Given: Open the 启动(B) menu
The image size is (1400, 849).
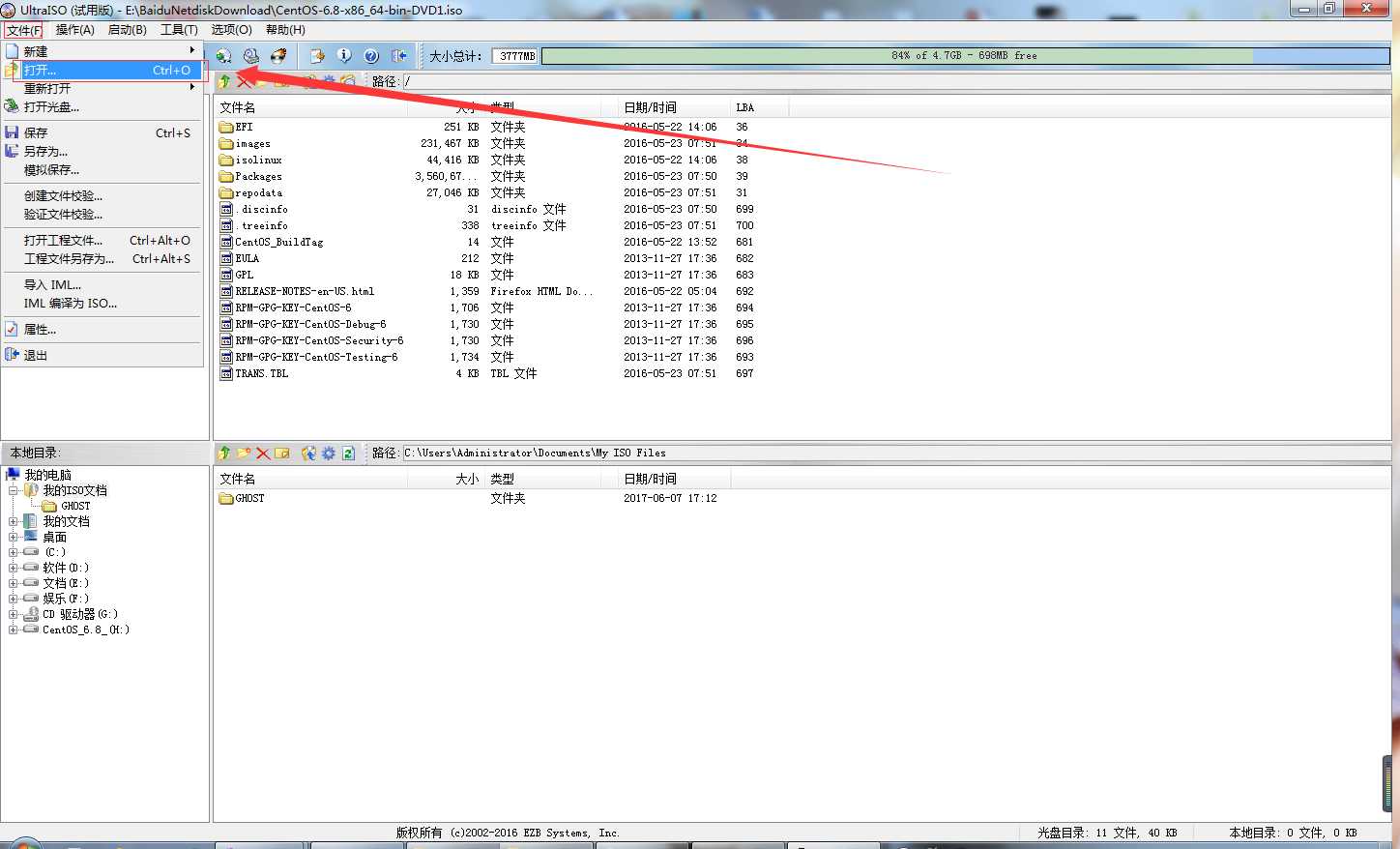Looking at the screenshot, I should click(128, 30).
